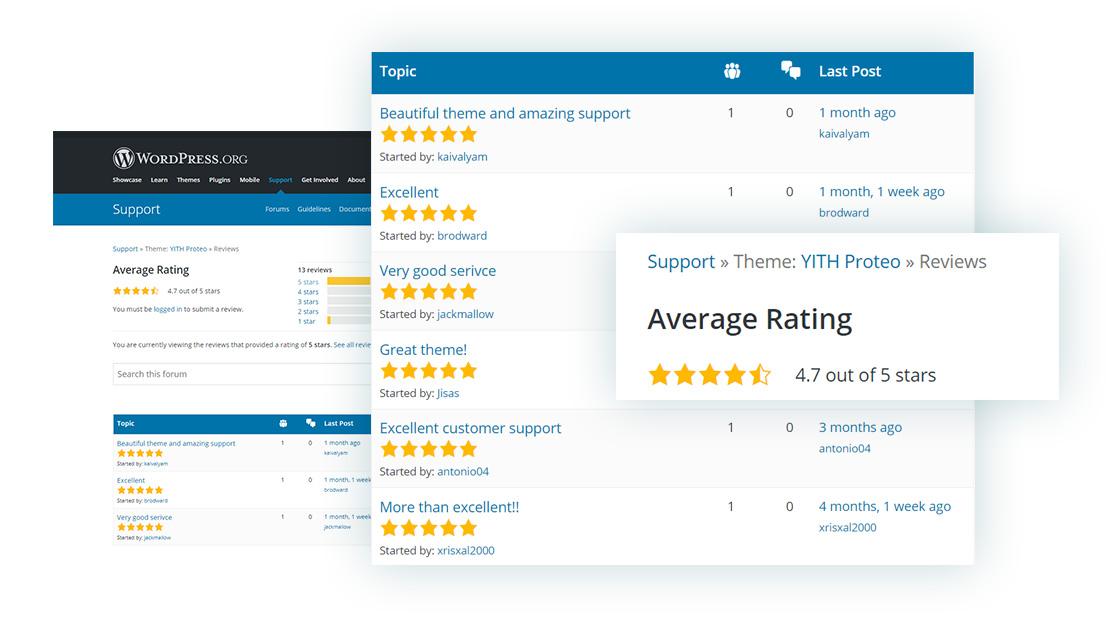Open author kaivalyam in small background table
Image resolution: width=1106 pixels, height=627 pixels.
[156, 464]
